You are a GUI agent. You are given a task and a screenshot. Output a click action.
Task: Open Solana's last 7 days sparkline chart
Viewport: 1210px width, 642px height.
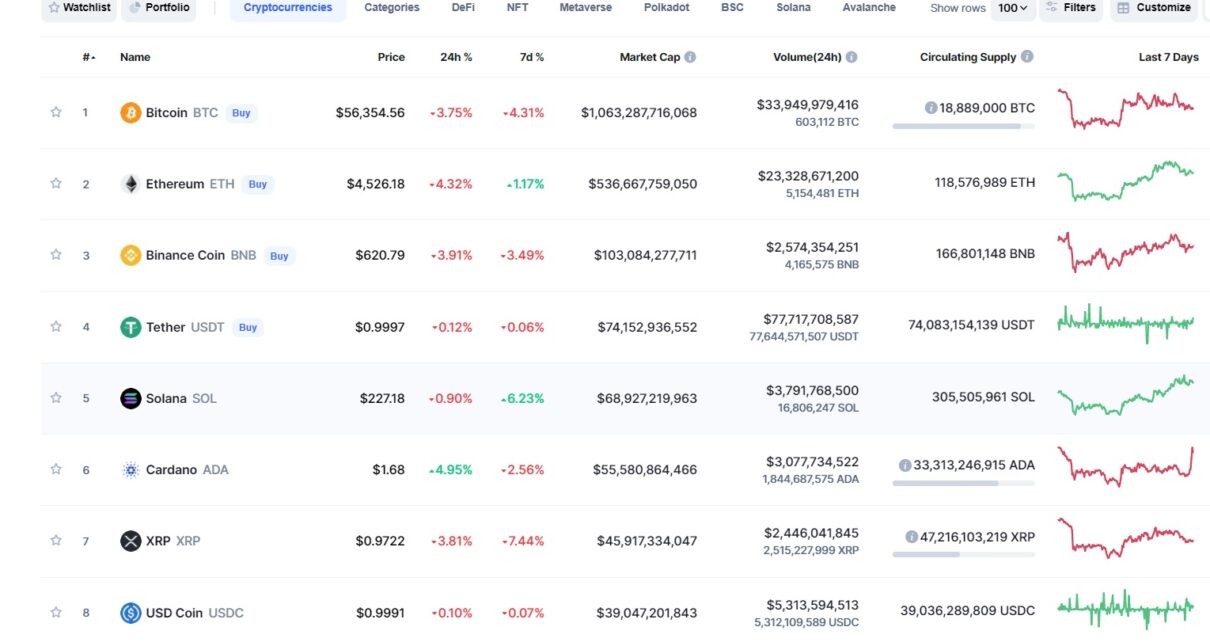(x=1126, y=396)
